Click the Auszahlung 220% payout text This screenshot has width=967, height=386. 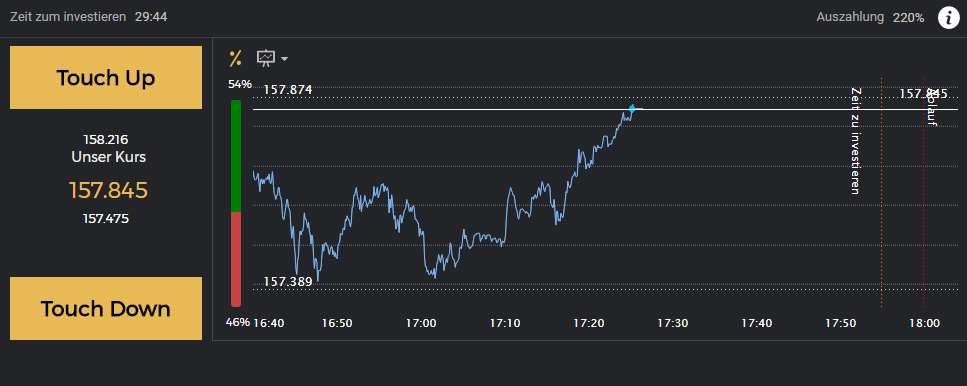coord(870,17)
